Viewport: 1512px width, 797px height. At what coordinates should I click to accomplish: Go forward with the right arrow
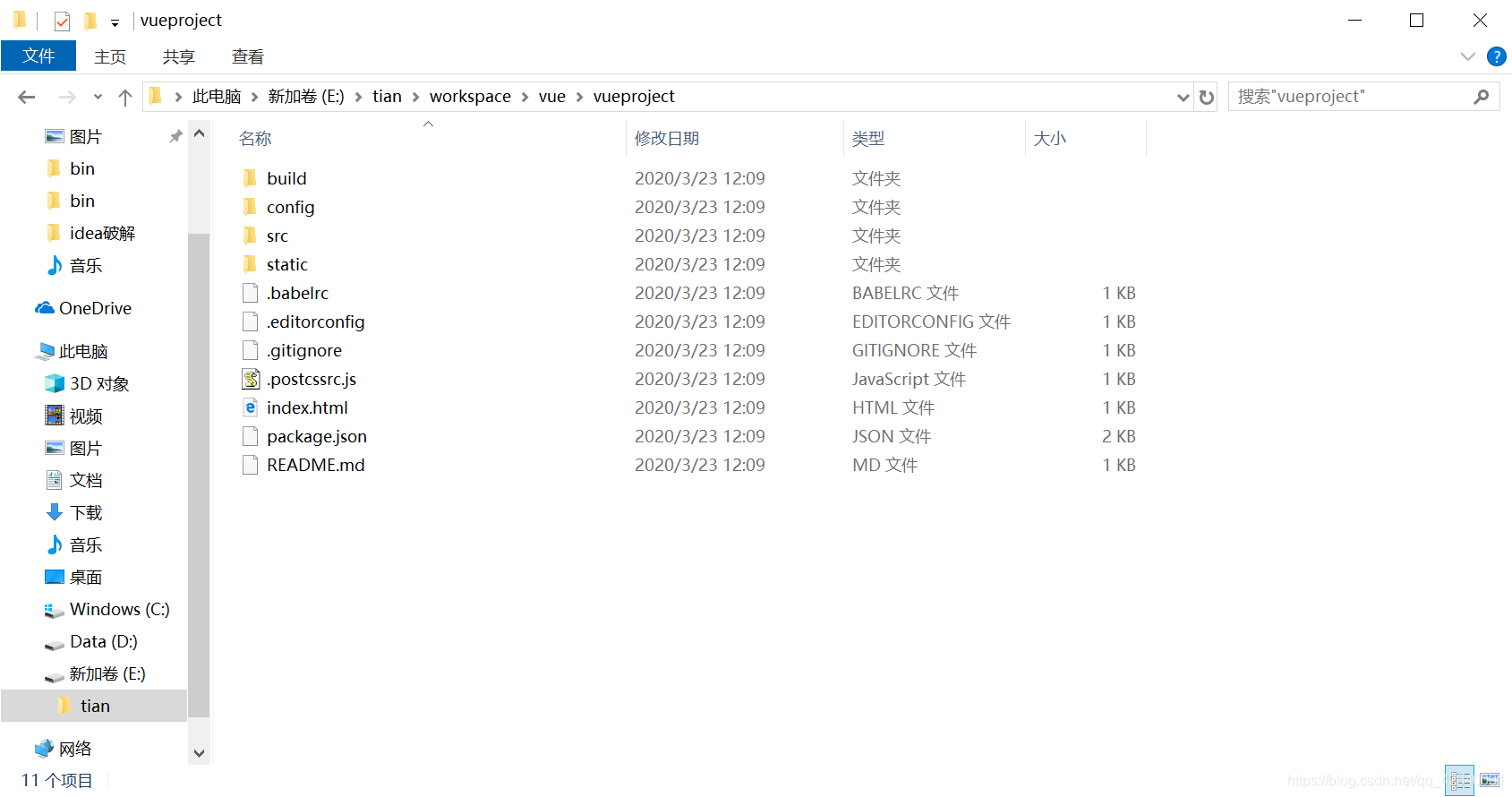click(67, 97)
